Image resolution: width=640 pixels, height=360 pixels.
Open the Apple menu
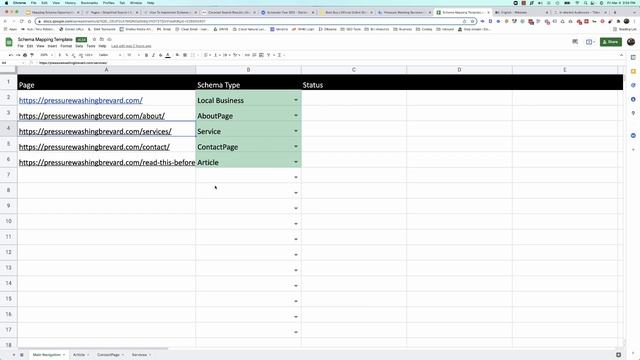(6, 3)
